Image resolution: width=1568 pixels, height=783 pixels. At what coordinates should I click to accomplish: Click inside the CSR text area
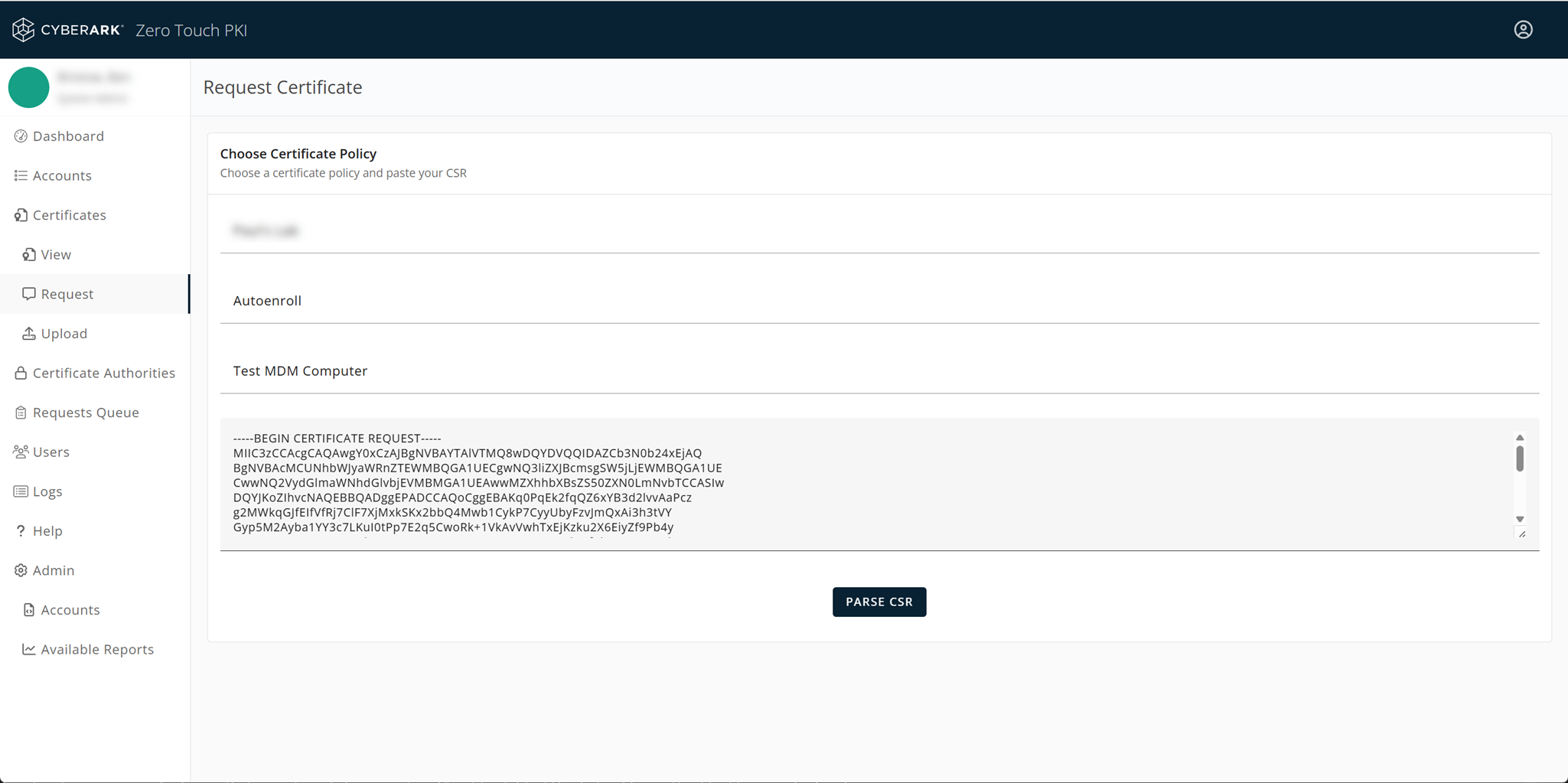pyautogui.click(x=842, y=482)
